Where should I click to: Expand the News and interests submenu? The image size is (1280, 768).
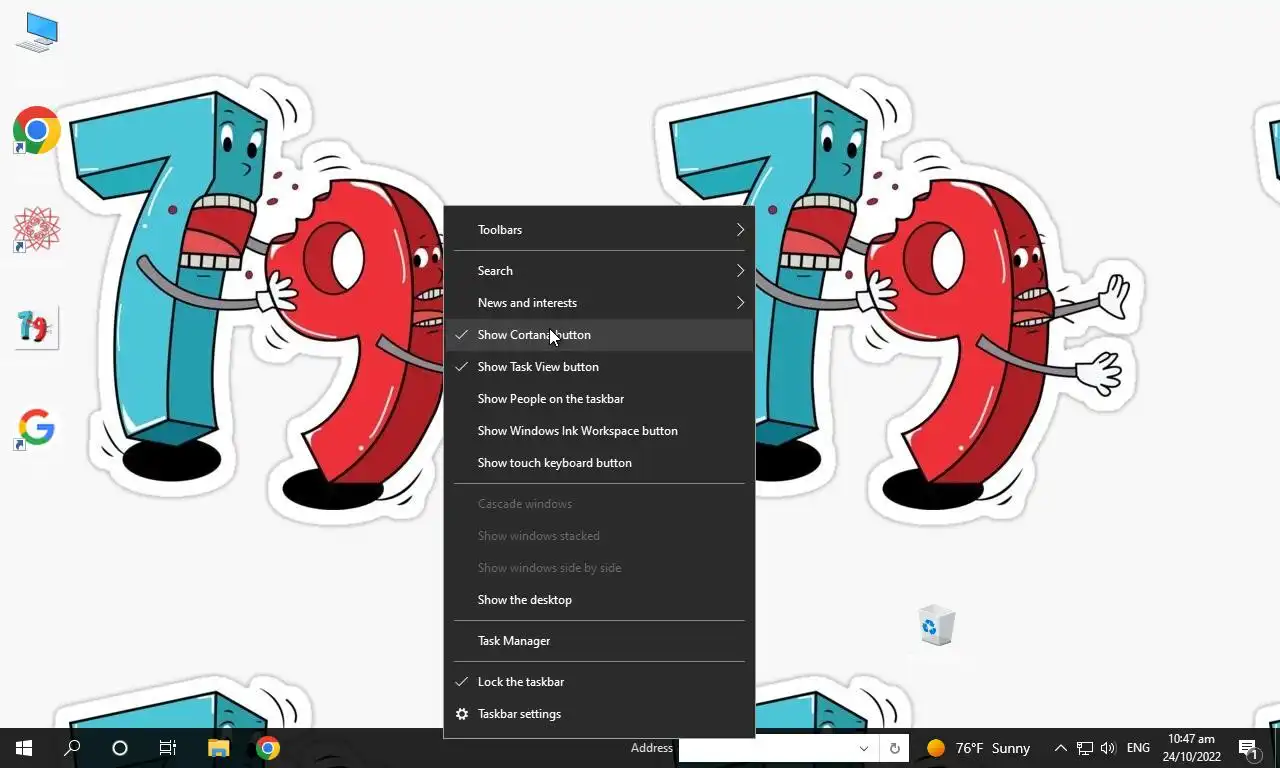coord(599,303)
